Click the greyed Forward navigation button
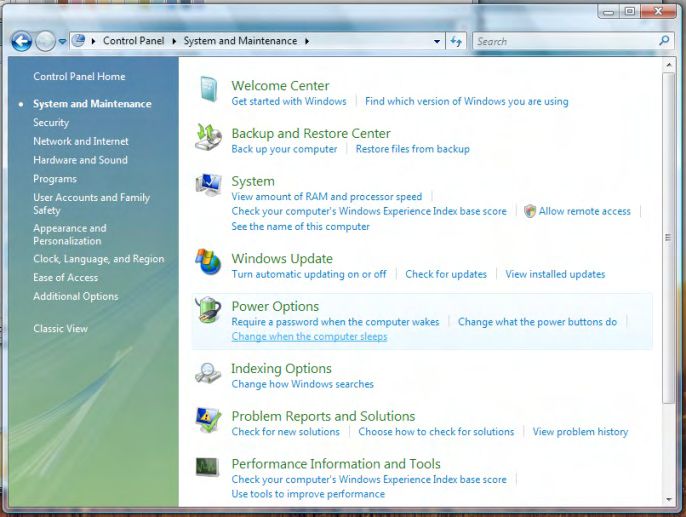Screen dimensions: 686x517 45,42
